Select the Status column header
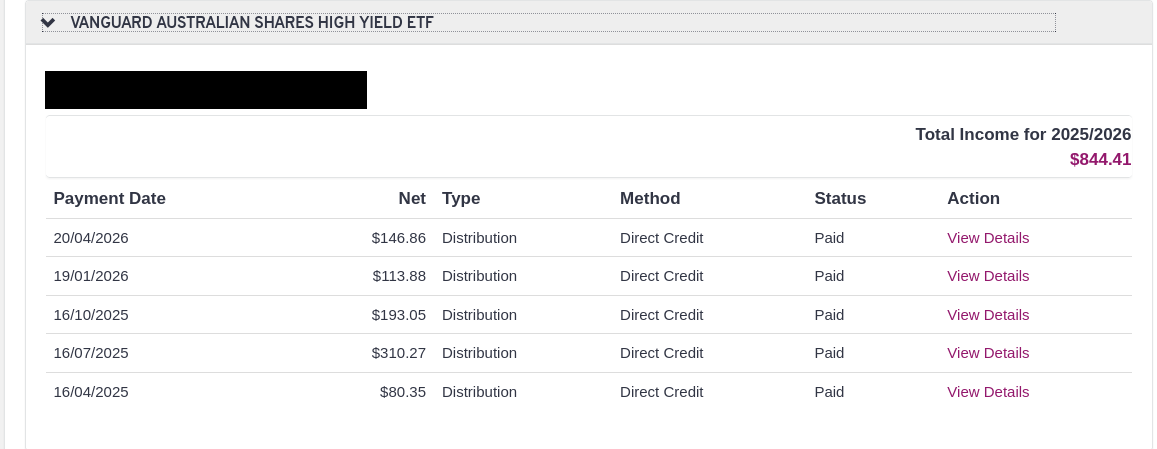Screen dimensions: 1157x449 click(840, 198)
